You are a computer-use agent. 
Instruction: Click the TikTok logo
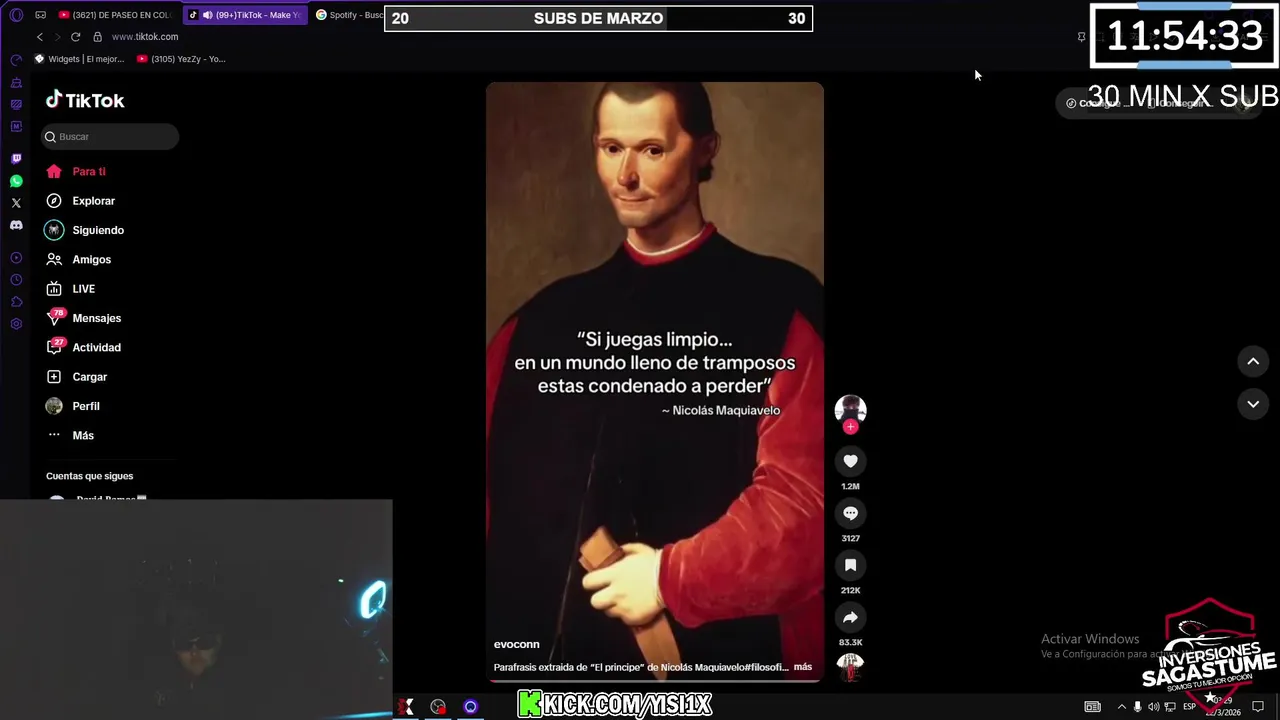tap(85, 100)
